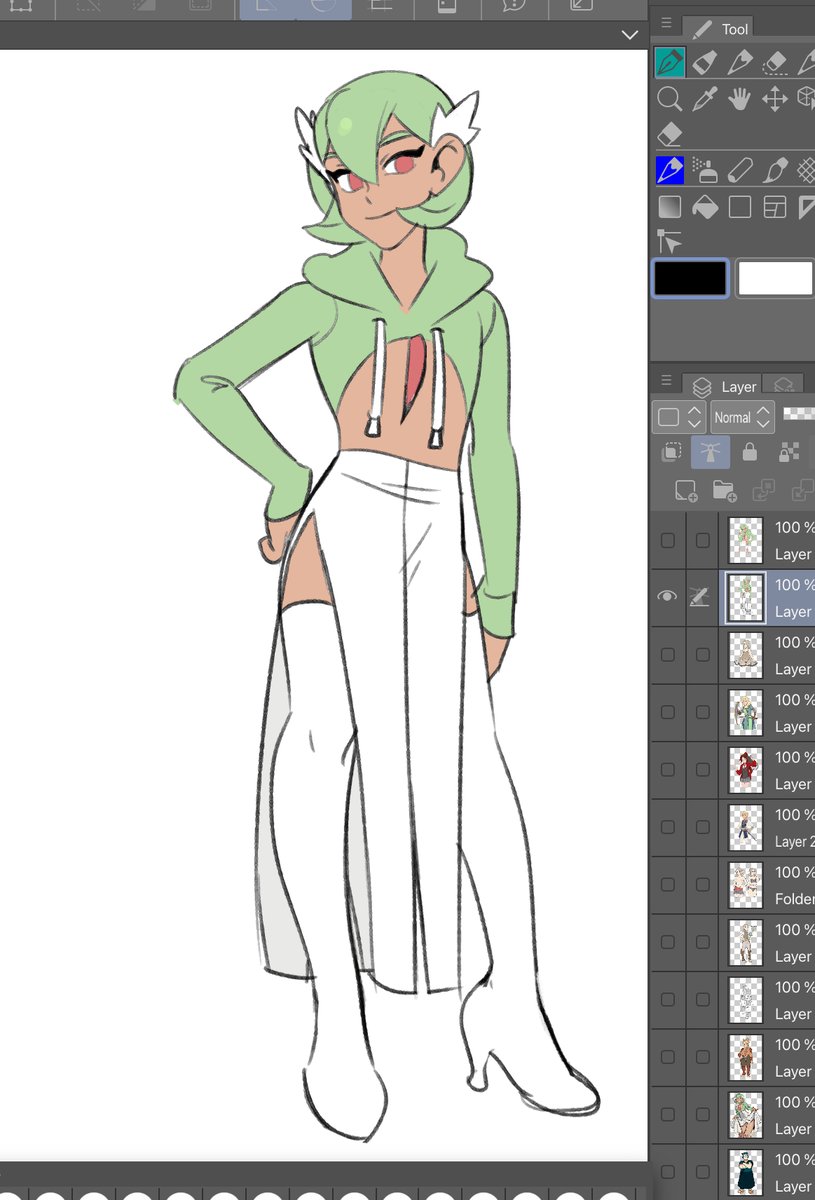Select the Ruler triangle tool

tap(806, 206)
